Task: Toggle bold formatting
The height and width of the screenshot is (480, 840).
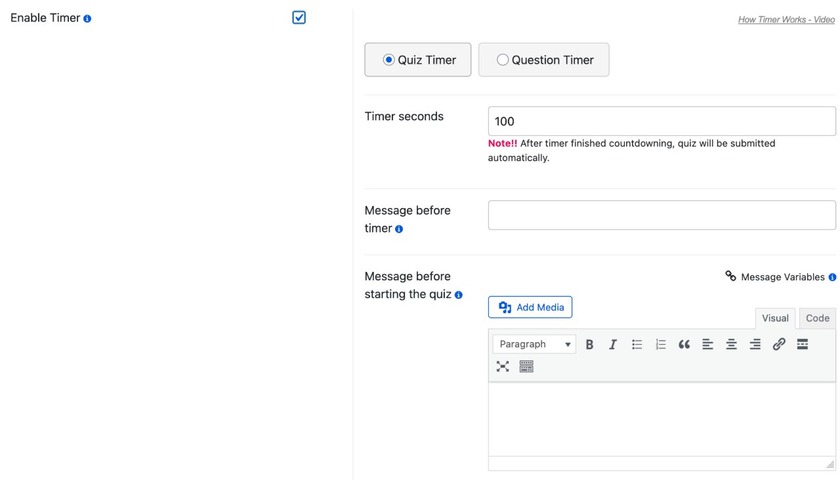Action: (x=589, y=344)
